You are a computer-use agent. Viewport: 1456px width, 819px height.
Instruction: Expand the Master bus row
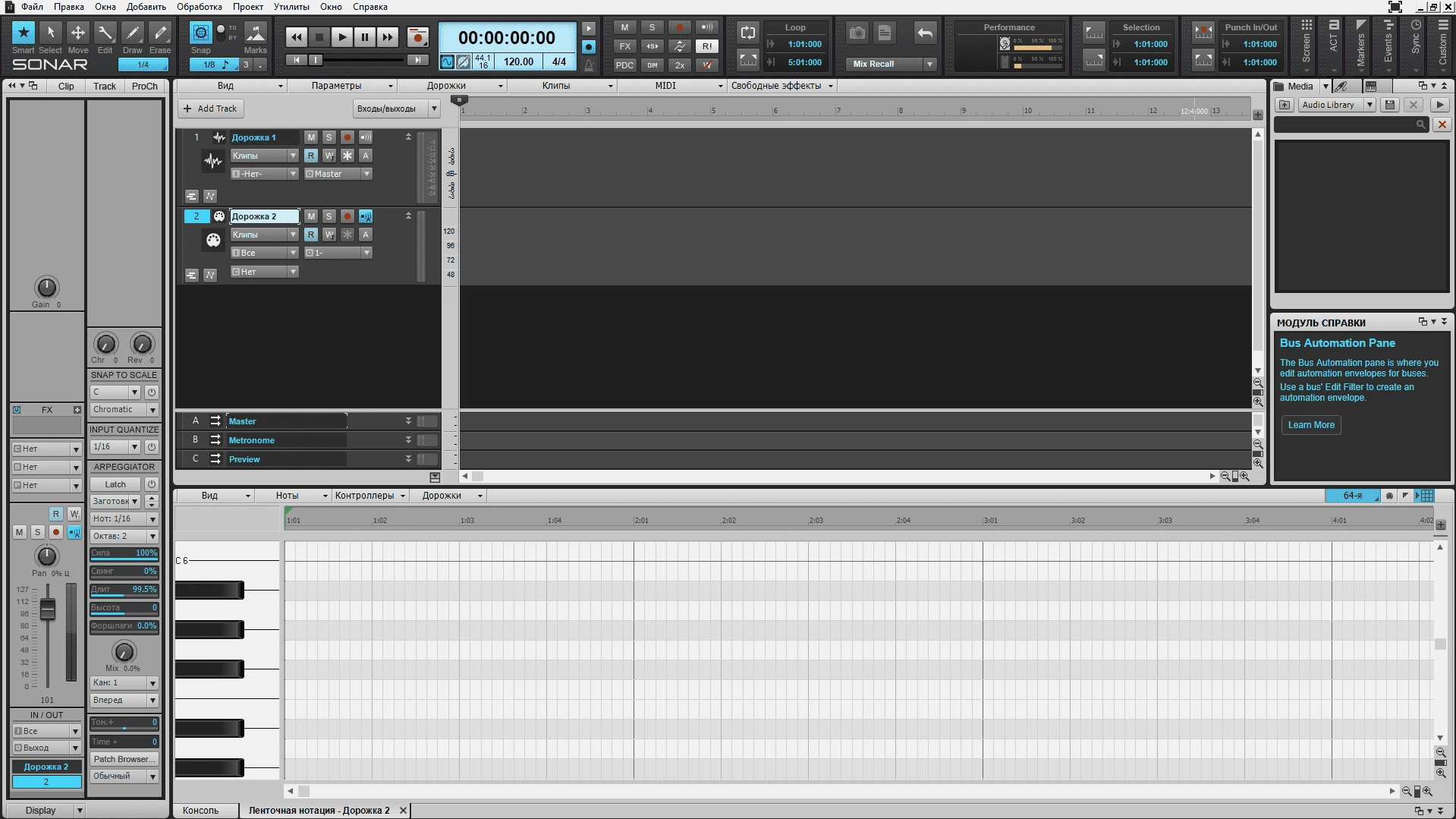[x=408, y=421]
